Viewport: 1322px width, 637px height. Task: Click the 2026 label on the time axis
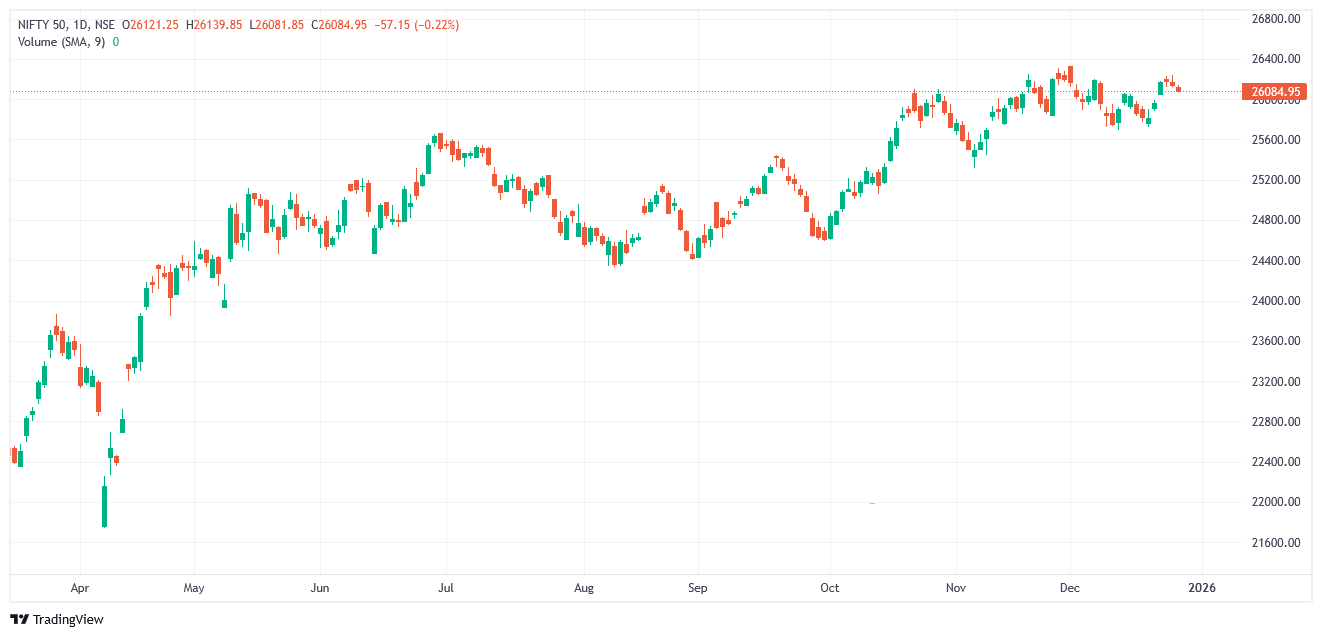(1201, 588)
